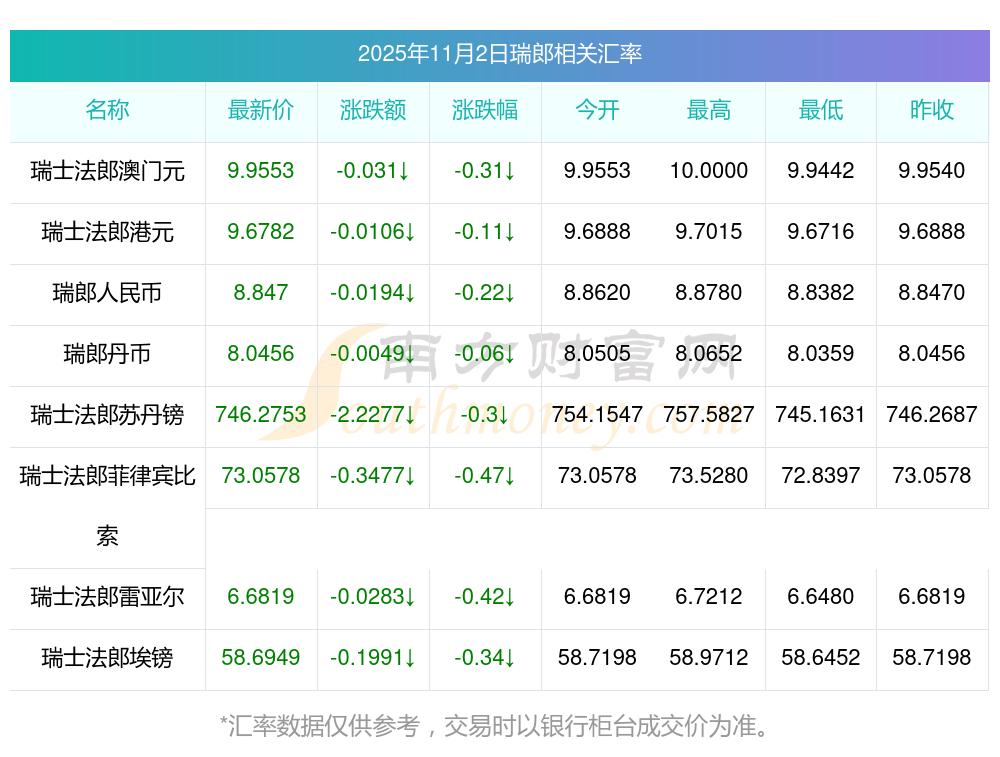Click the 最新价 column header
The image size is (1000, 757).
point(261,110)
